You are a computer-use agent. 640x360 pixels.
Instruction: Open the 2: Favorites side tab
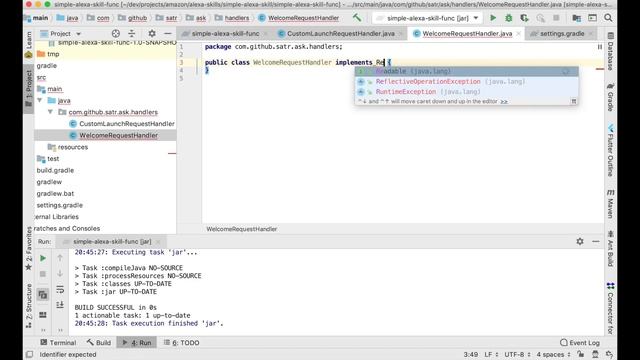pos(29,248)
